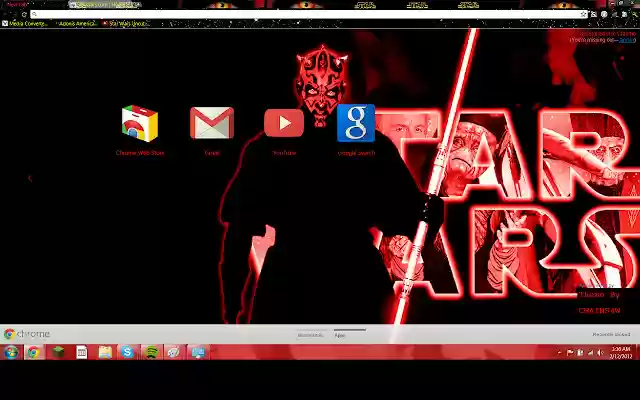Open the Action Center flag icon

click(570, 352)
